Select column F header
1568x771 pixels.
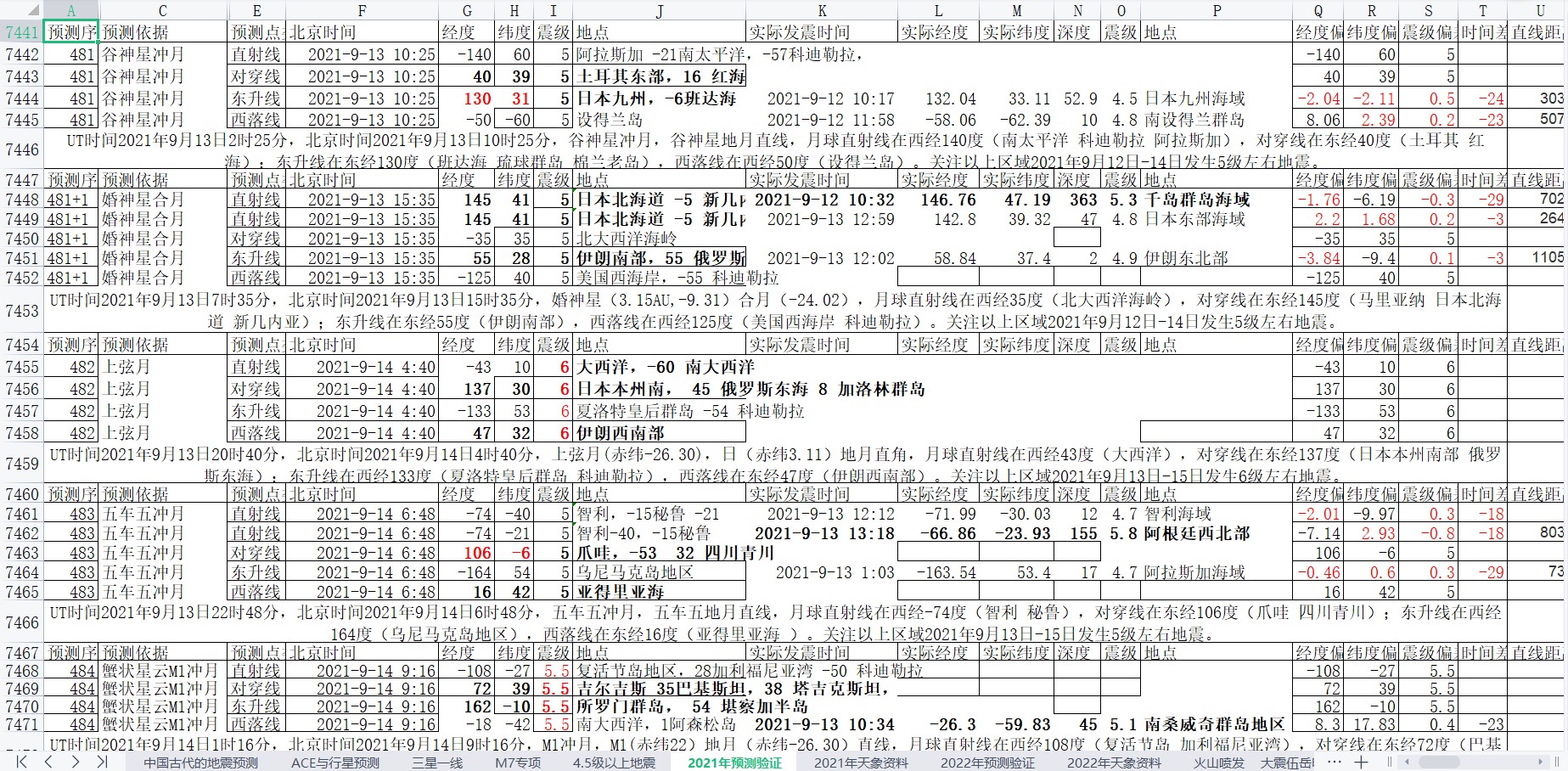pyautogui.click(x=362, y=10)
